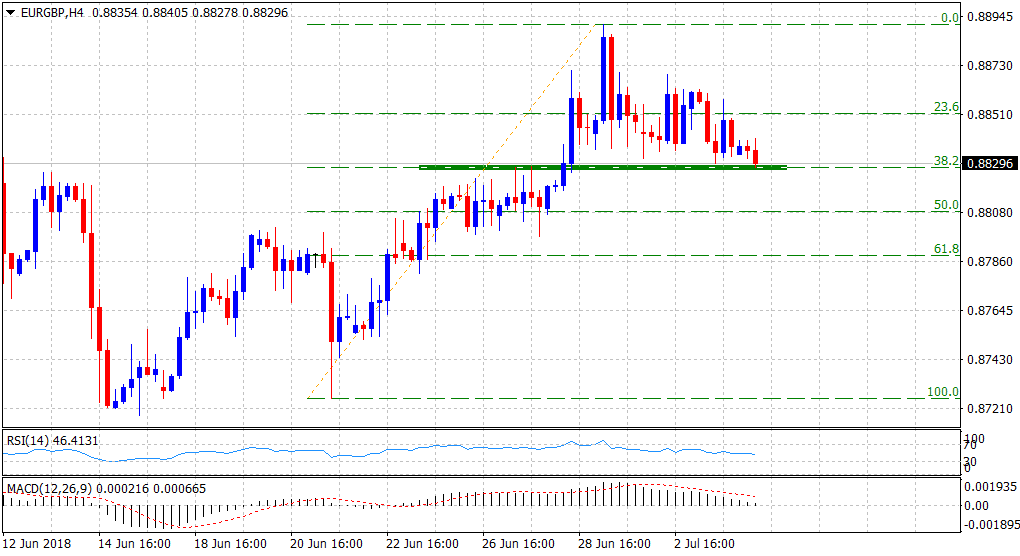Viewport: 1020px width, 556px height.
Task: Click the 12 Jun 2018 date label
Action: tap(38, 544)
